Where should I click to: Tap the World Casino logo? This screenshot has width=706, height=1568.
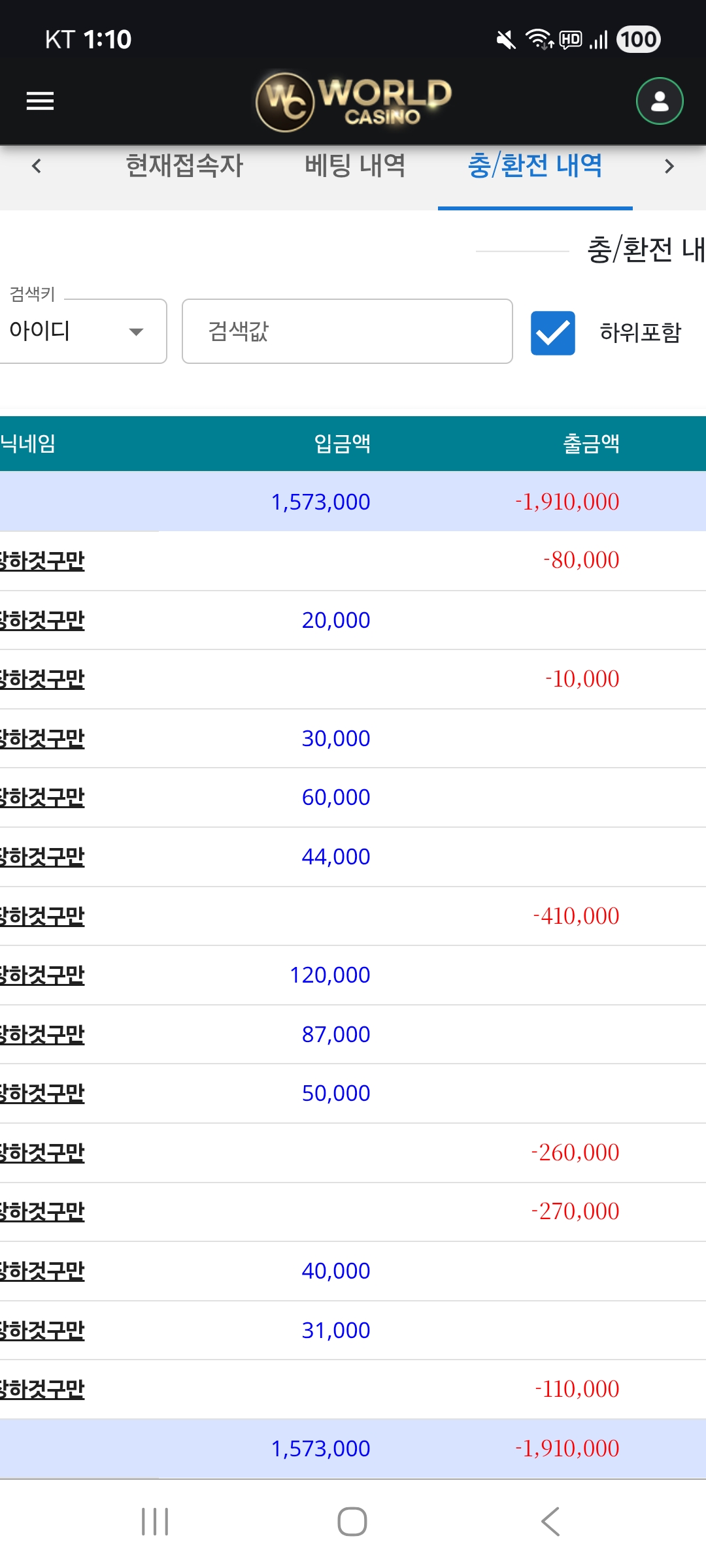point(353,101)
